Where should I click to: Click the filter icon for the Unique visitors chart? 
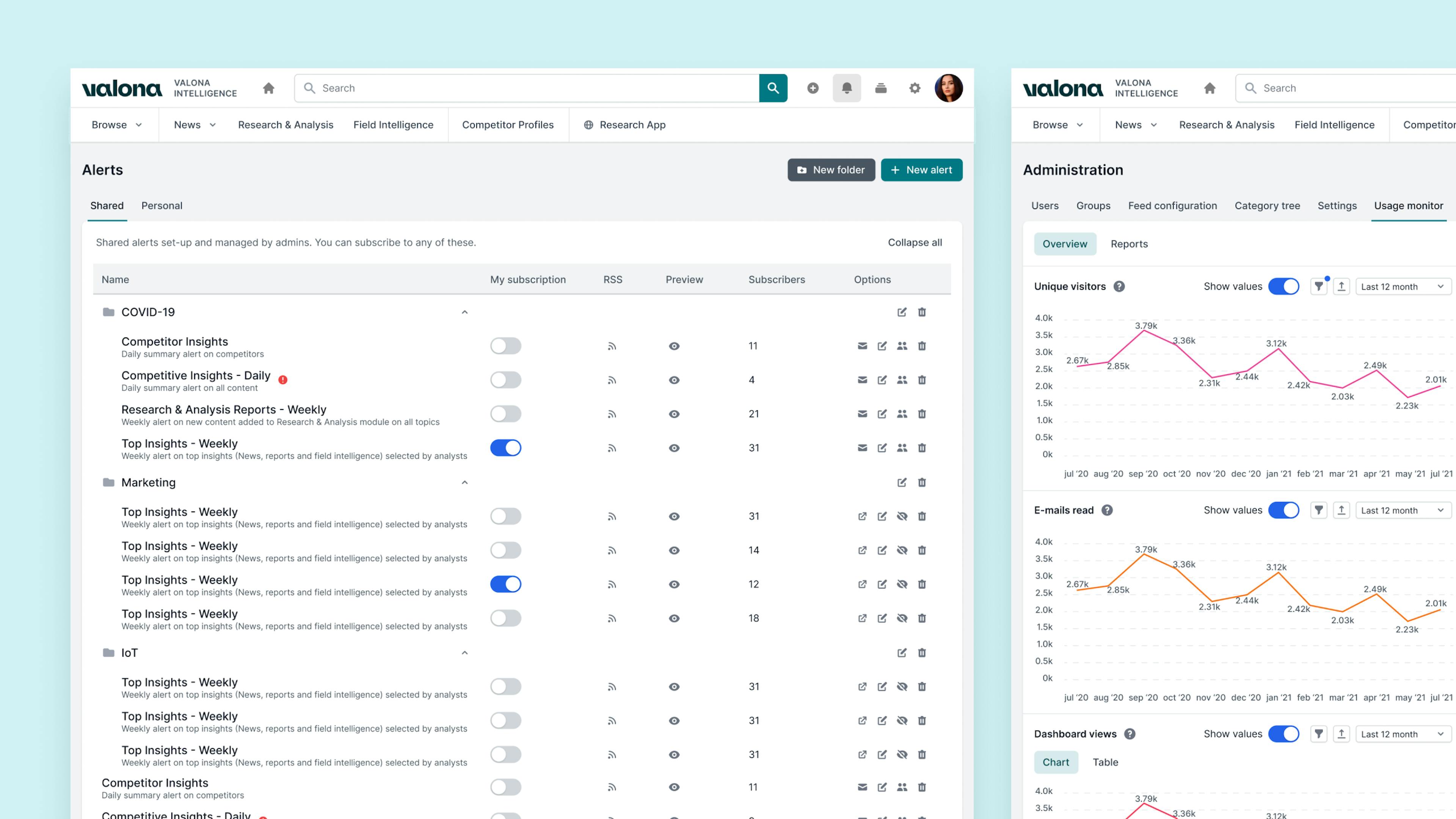1319,287
